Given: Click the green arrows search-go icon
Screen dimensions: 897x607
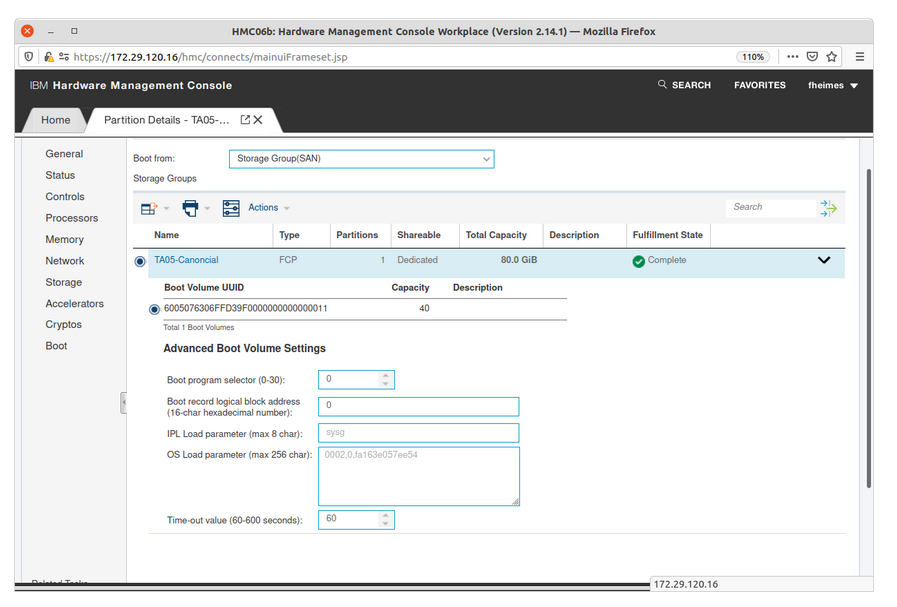Looking at the screenshot, I should tap(828, 208).
